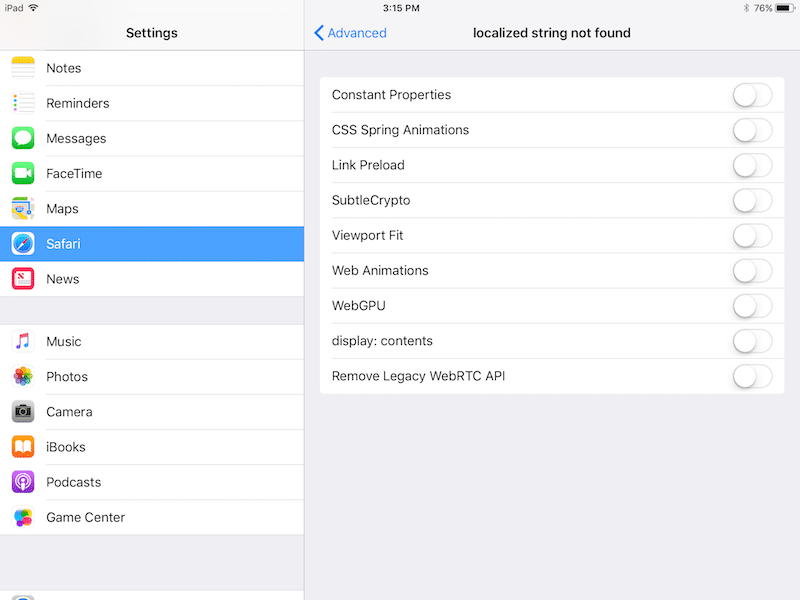Viewport: 800px width, 600px height.
Task: Tap the Camera app icon
Action: [23, 411]
